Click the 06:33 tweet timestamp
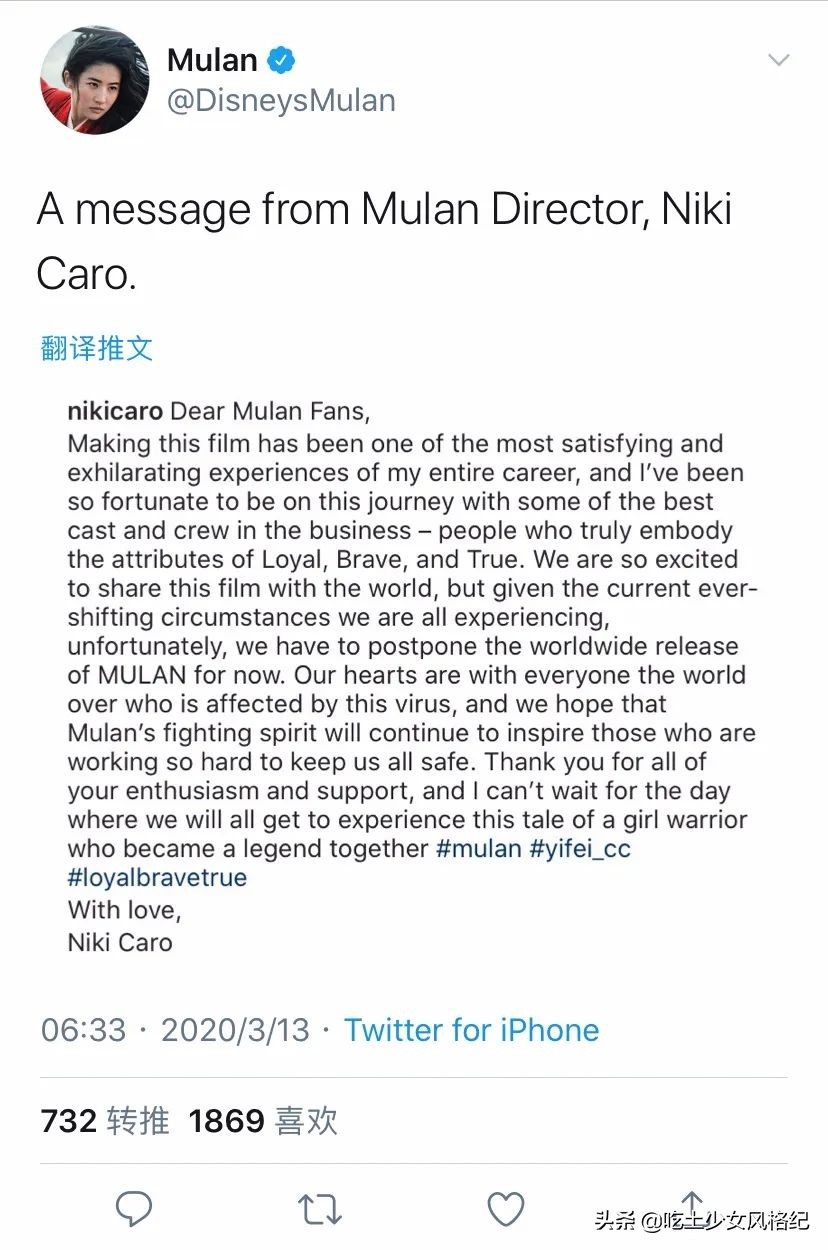The width and height of the screenshot is (828, 1250). 84,1030
